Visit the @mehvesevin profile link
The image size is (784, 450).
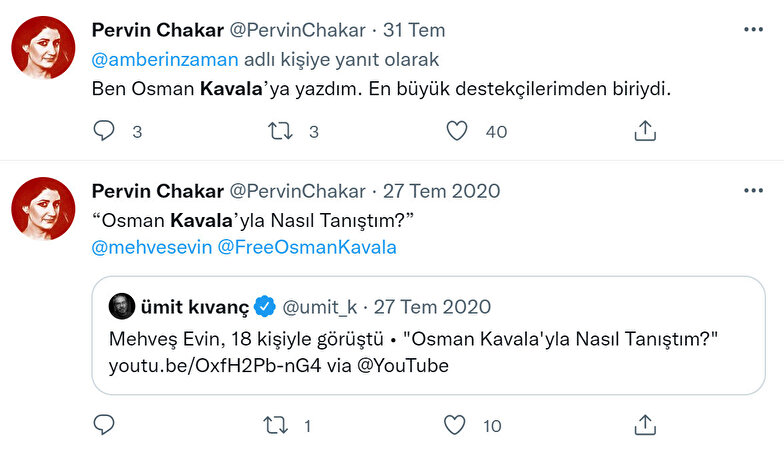coord(151,248)
